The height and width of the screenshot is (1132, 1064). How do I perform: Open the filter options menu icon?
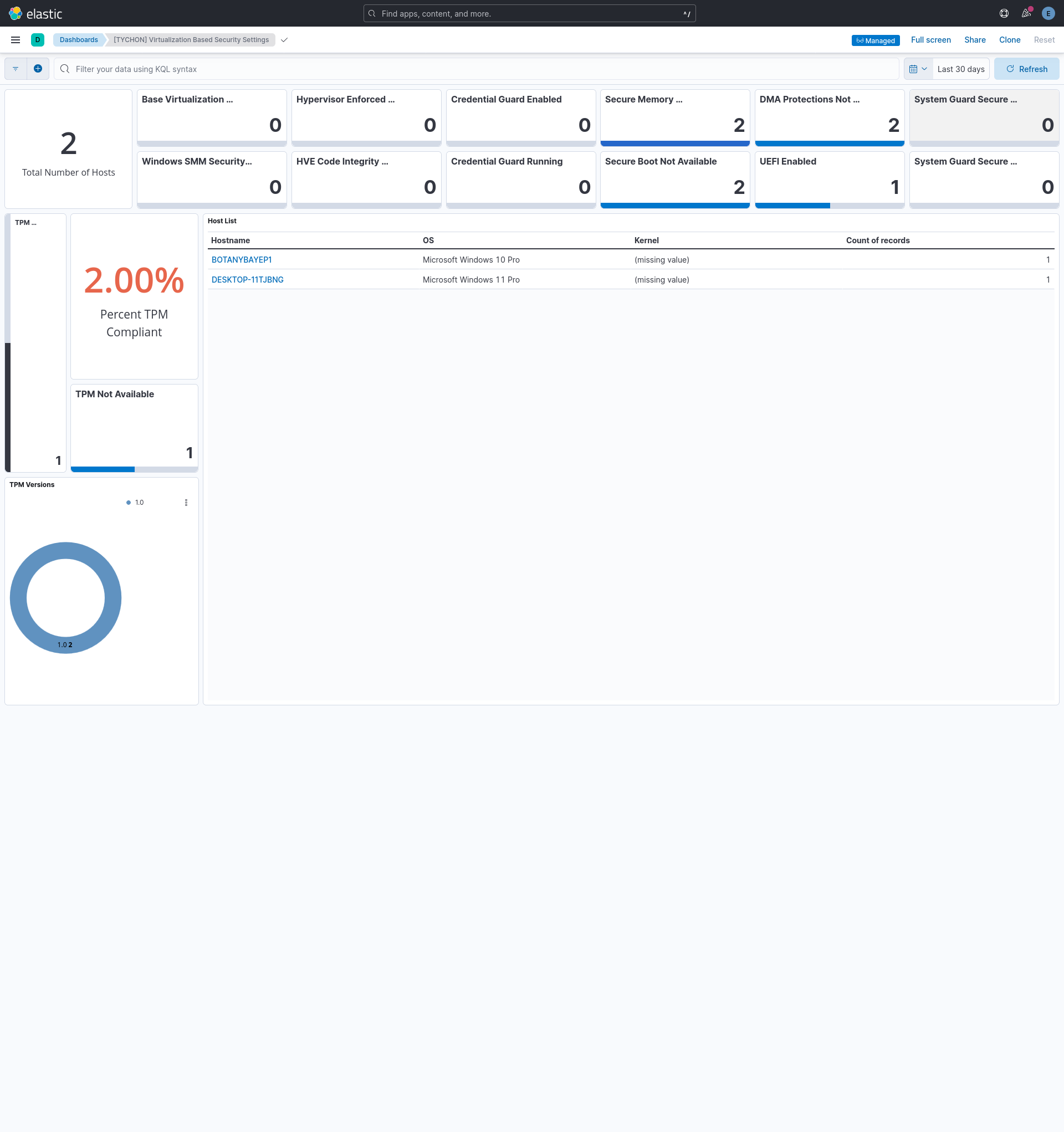tap(16, 69)
